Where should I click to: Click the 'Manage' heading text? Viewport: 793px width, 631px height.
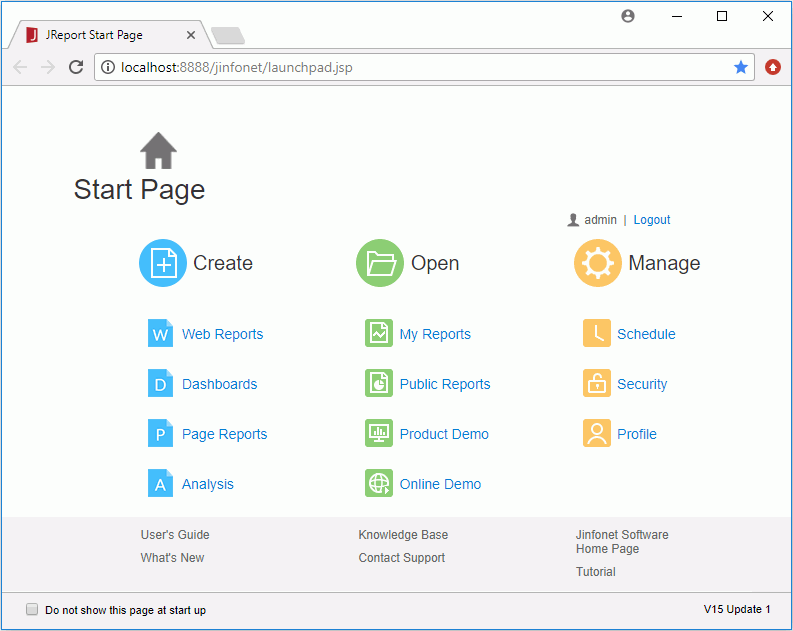click(664, 263)
